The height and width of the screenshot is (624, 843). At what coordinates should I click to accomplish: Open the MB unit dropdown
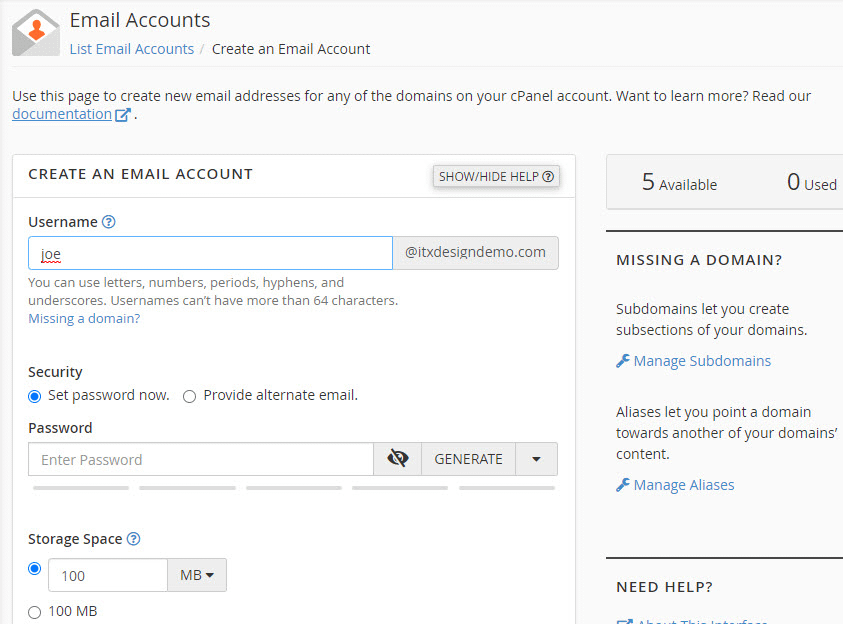pos(197,575)
